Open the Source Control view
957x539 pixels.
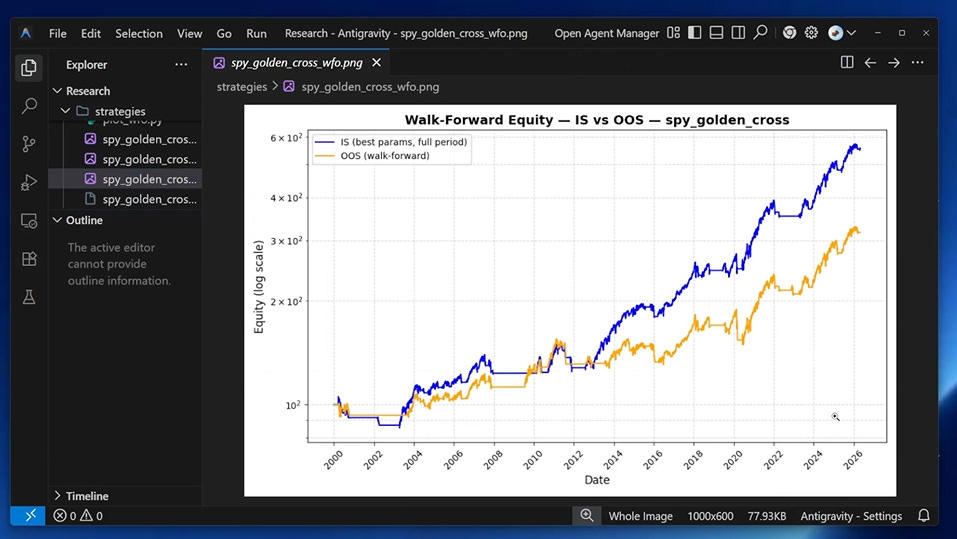29,144
